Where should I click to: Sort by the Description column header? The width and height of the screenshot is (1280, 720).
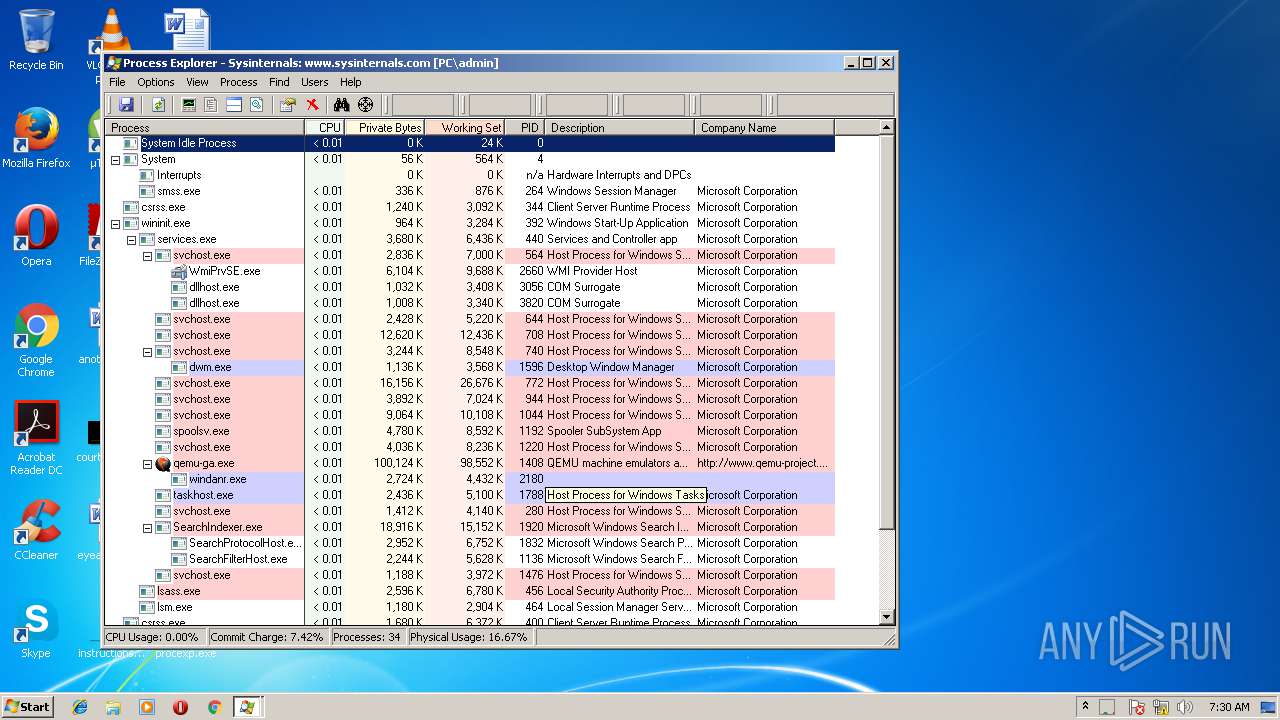(620, 127)
